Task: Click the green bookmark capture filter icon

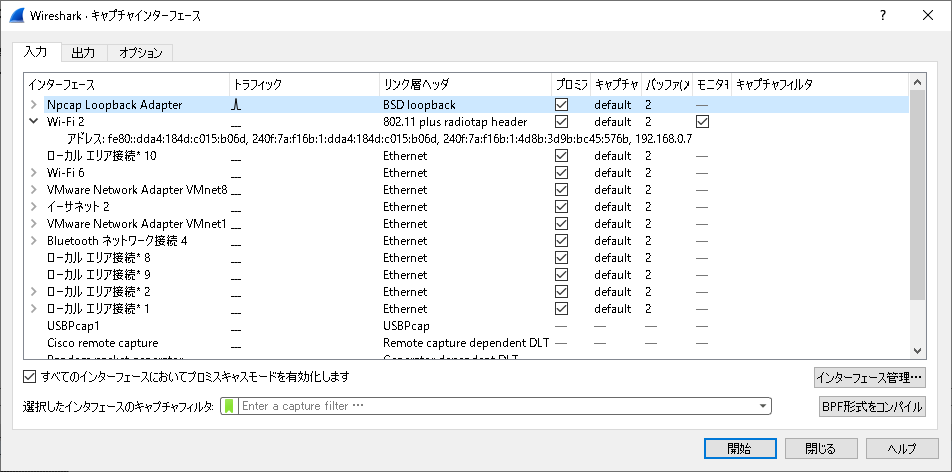Action: (x=229, y=406)
